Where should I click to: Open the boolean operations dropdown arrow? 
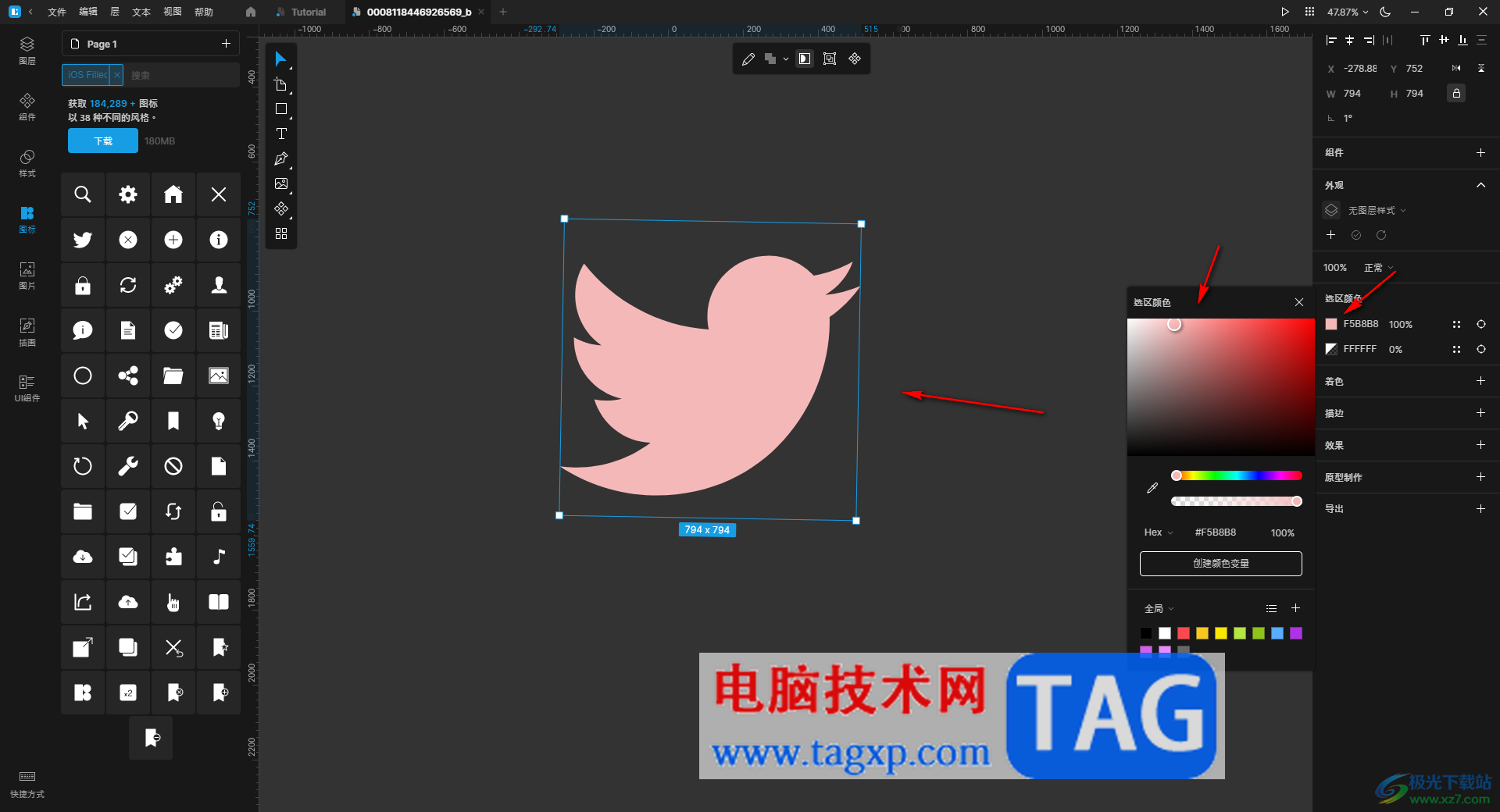point(786,59)
